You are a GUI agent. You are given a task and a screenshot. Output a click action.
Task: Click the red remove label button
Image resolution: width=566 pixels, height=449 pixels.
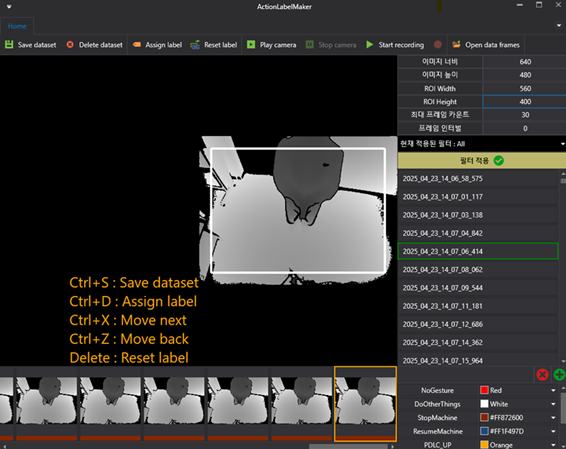tap(542, 375)
